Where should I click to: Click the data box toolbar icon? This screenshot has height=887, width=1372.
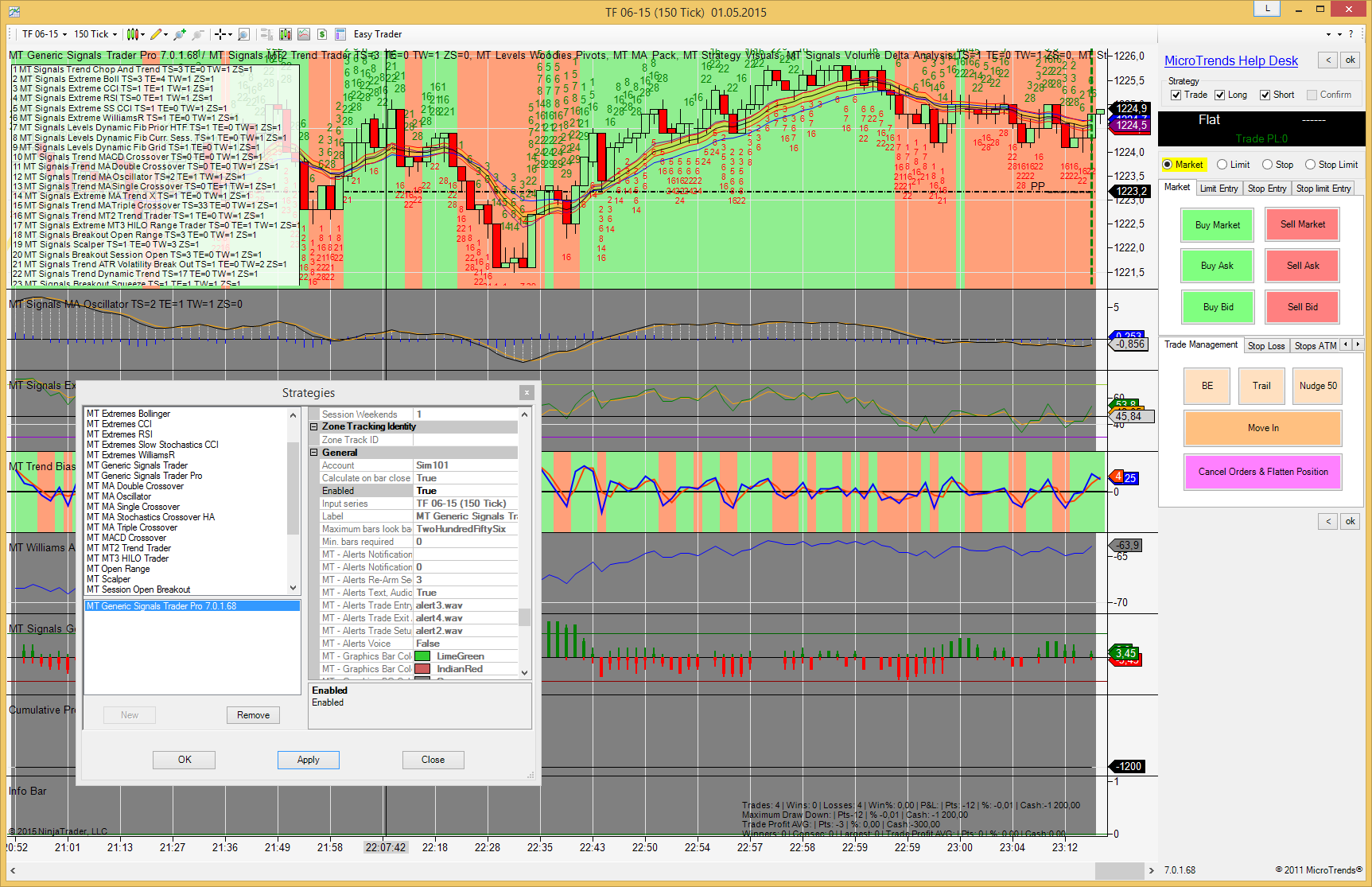click(340, 34)
